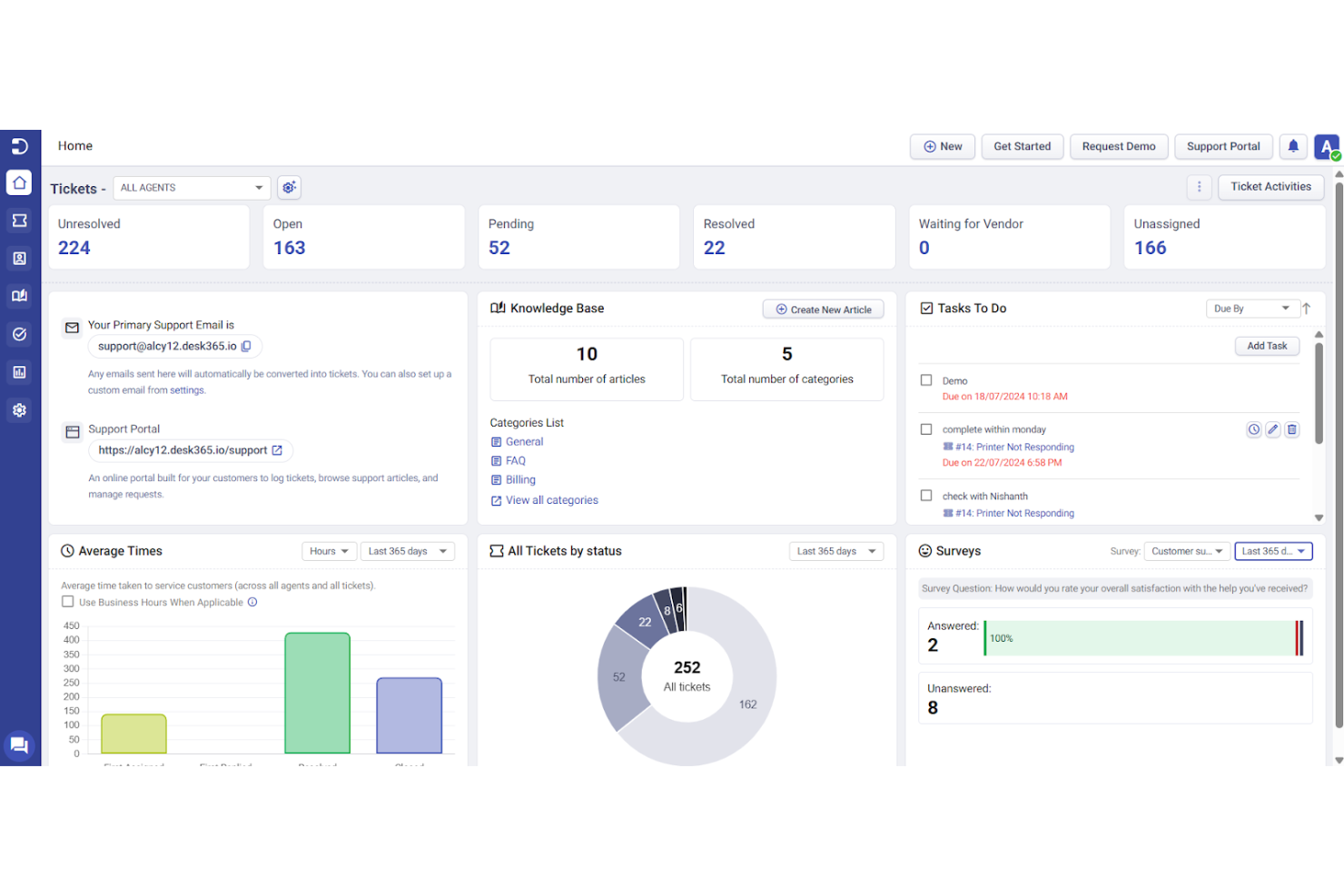Check the 'Demo' task checkbox
Image resolution: width=1344 pixels, height=896 pixels.
tap(926, 380)
